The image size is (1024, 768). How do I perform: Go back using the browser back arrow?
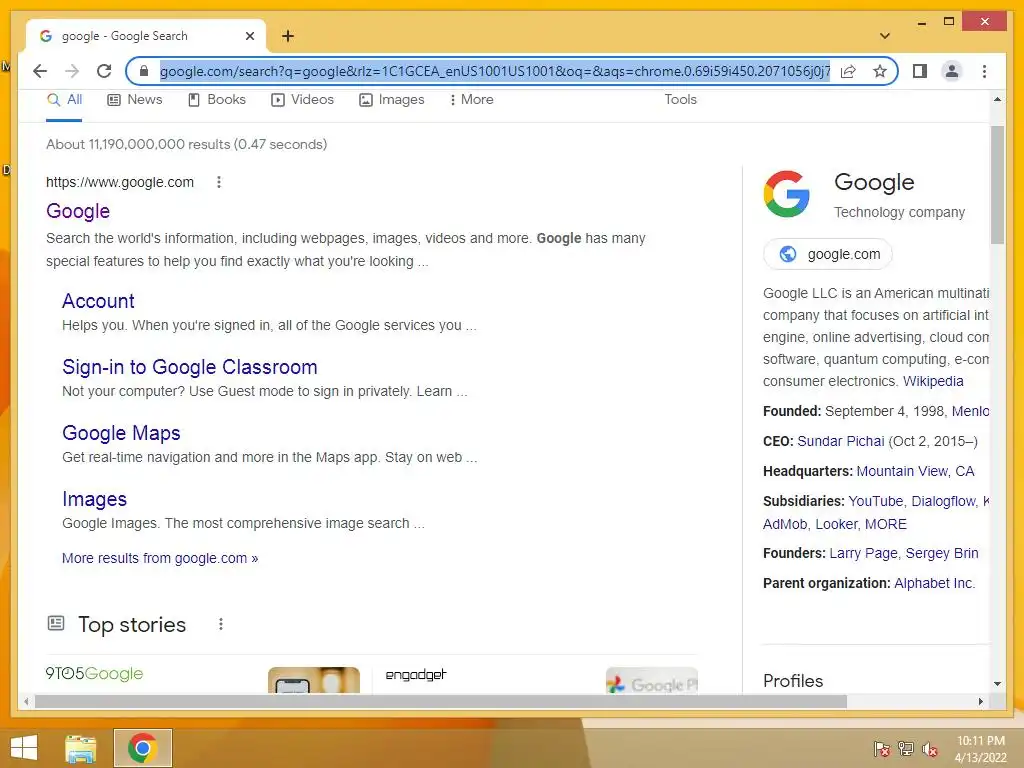click(40, 71)
